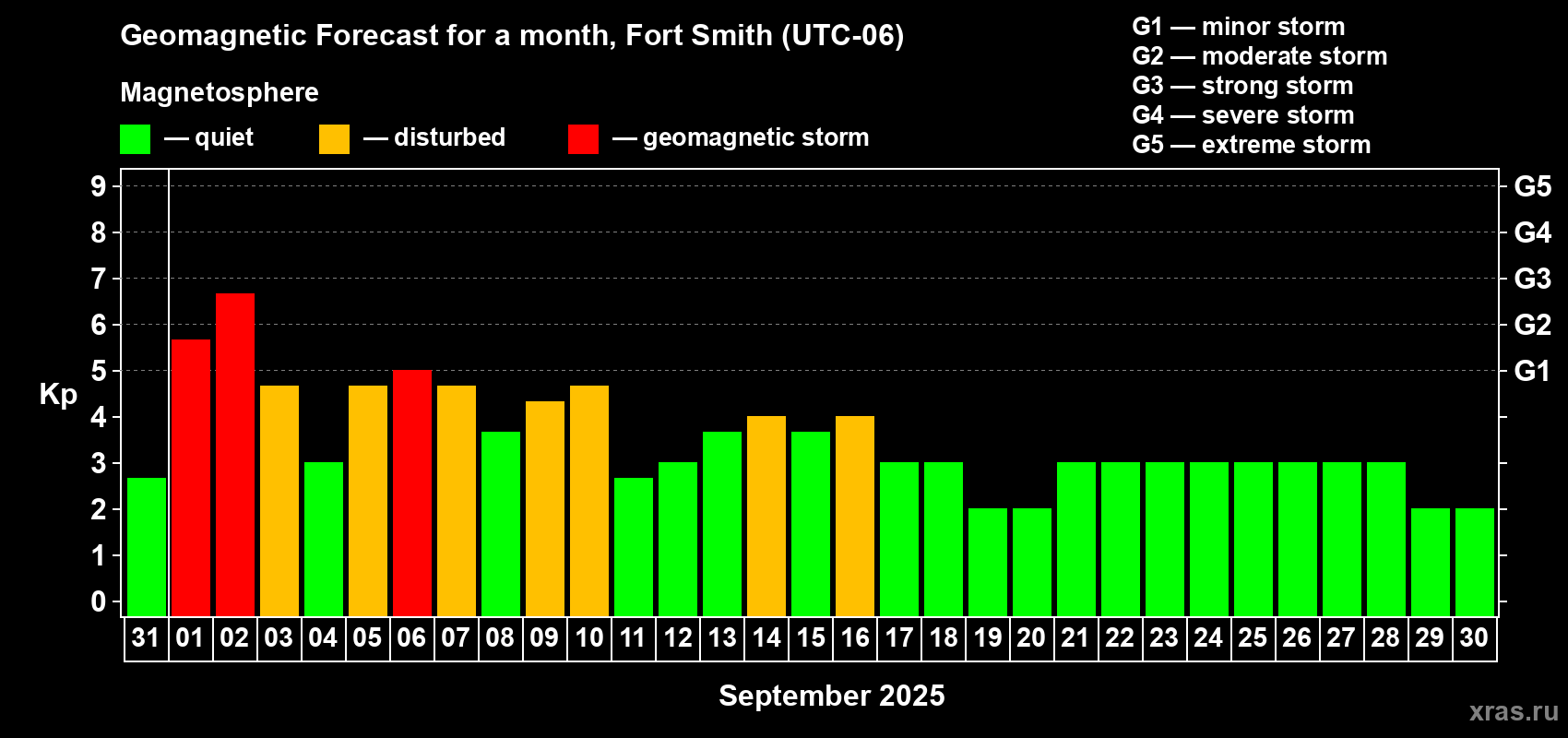Click date label '24' on the axis
Screen dimensions: 1568x738
pos(1208,638)
